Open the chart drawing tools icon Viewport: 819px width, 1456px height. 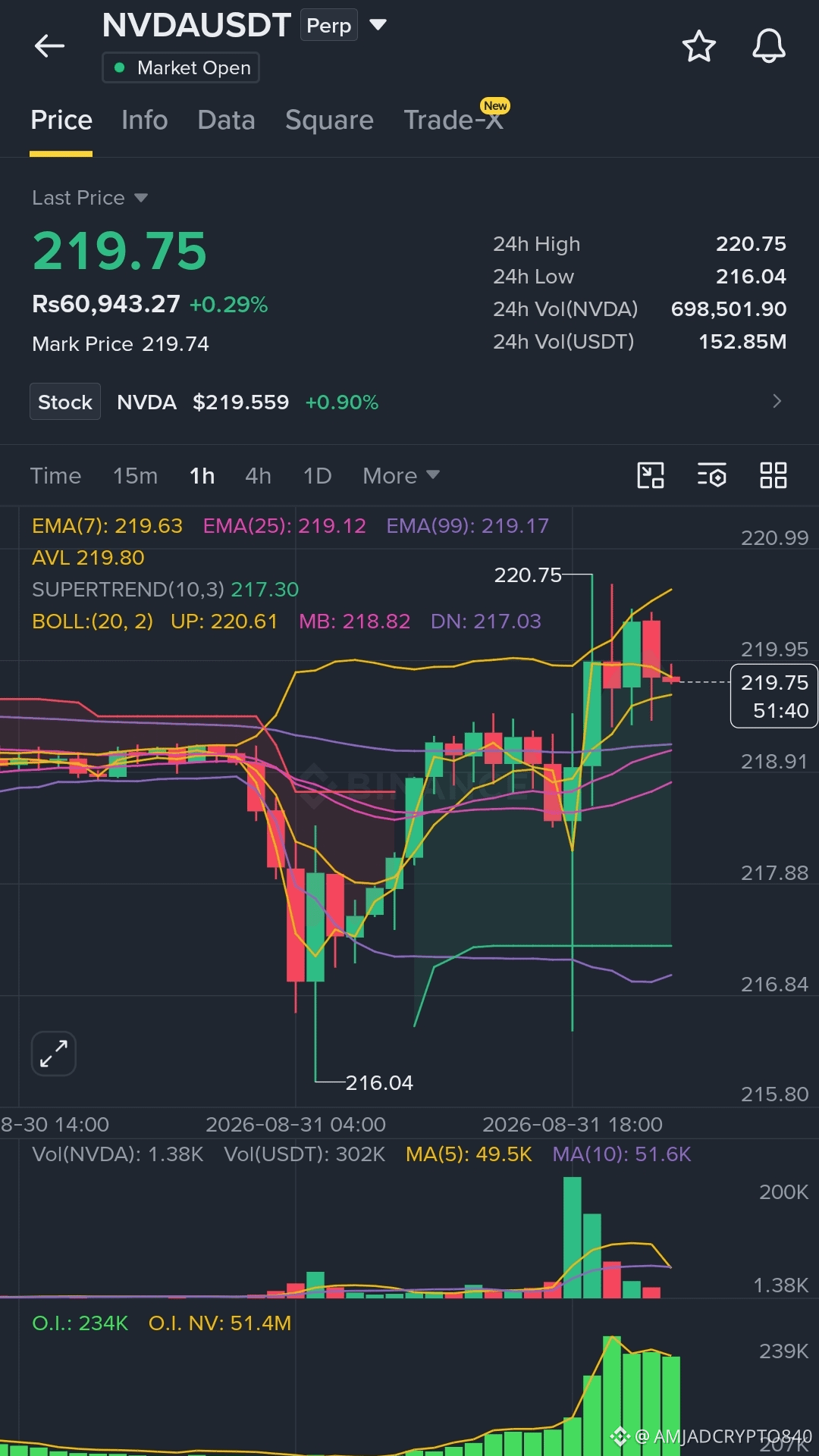coord(651,475)
